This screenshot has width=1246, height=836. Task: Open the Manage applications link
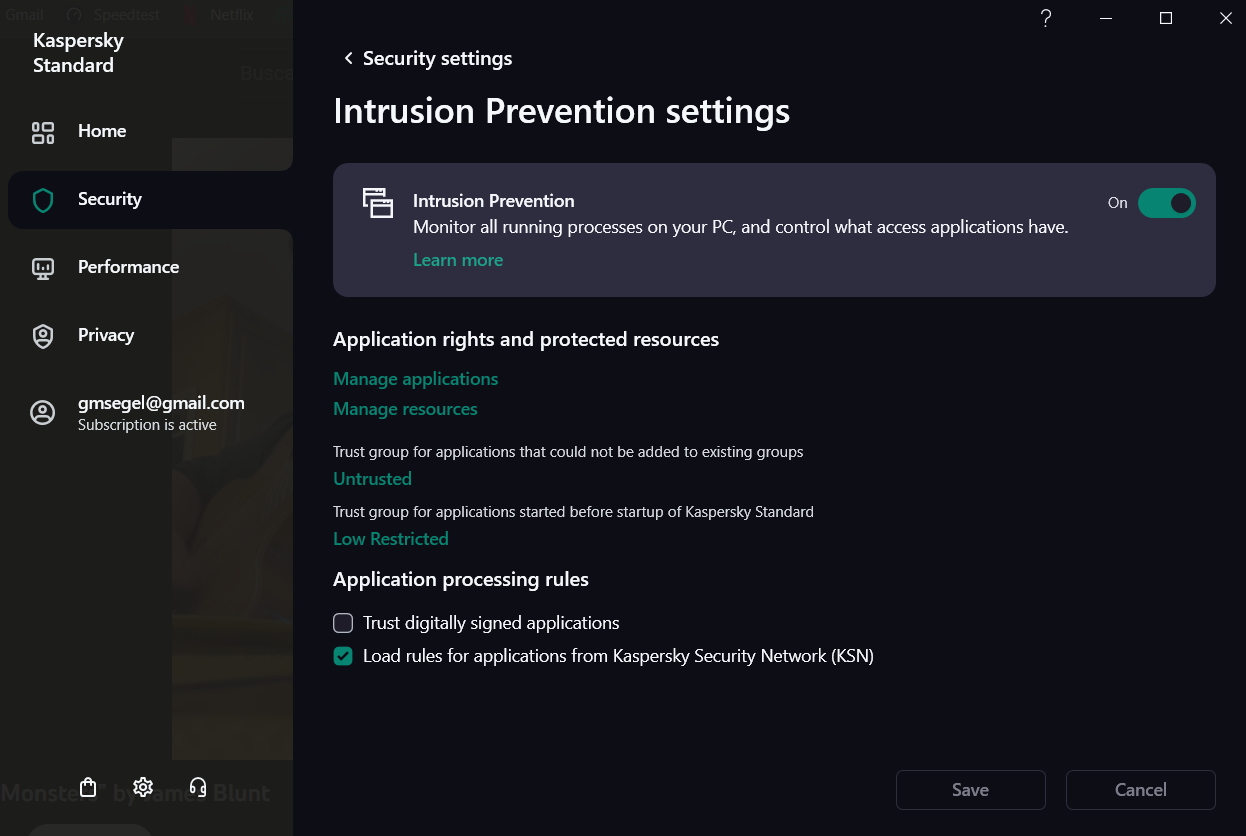click(415, 379)
